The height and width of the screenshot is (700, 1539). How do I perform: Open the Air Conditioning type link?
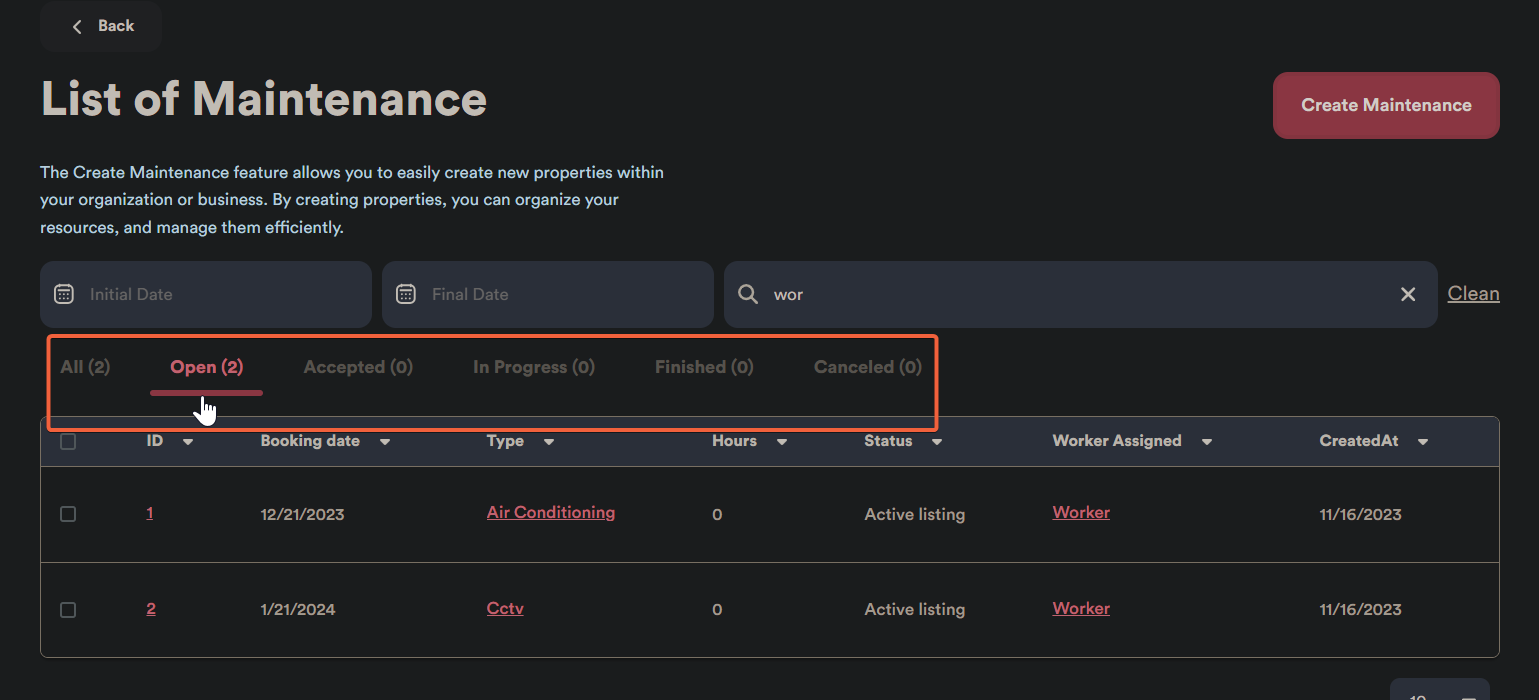(x=551, y=512)
